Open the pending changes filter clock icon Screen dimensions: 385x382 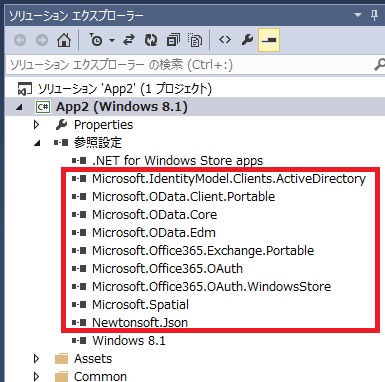pyautogui.click(x=96, y=40)
